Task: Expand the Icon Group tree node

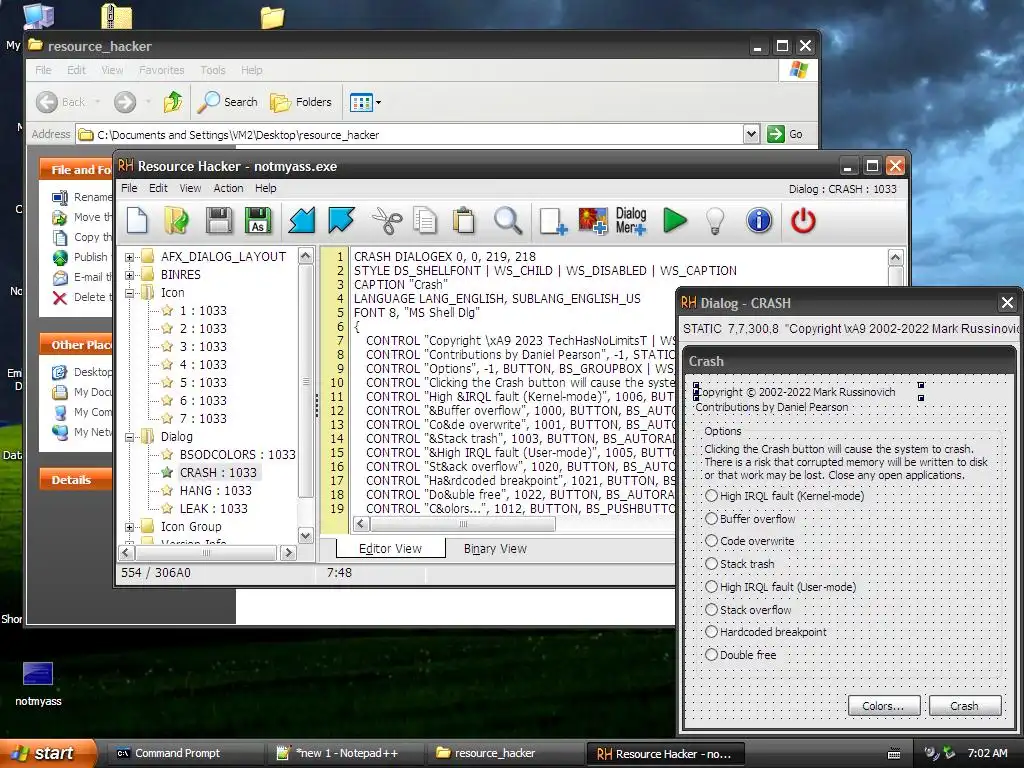Action: pyautogui.click(x=129, y=527)
